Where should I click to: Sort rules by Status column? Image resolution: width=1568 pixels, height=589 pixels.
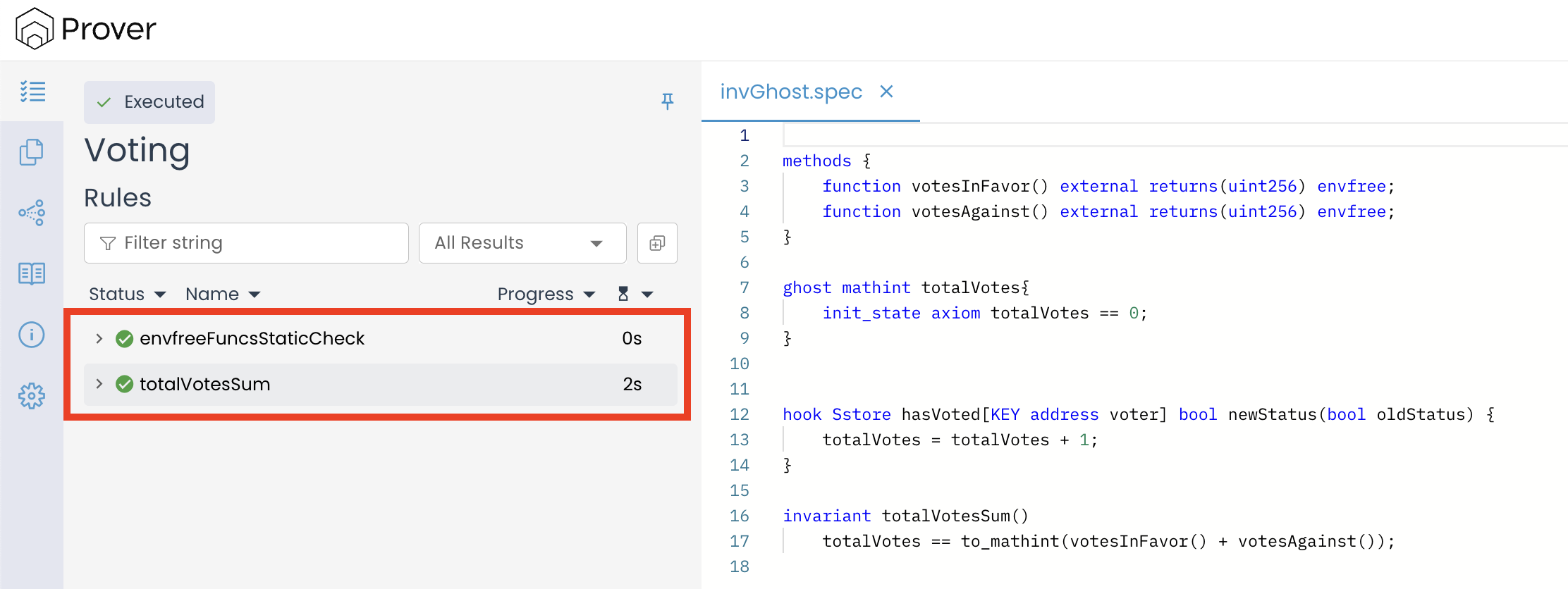tap(127, 294)
